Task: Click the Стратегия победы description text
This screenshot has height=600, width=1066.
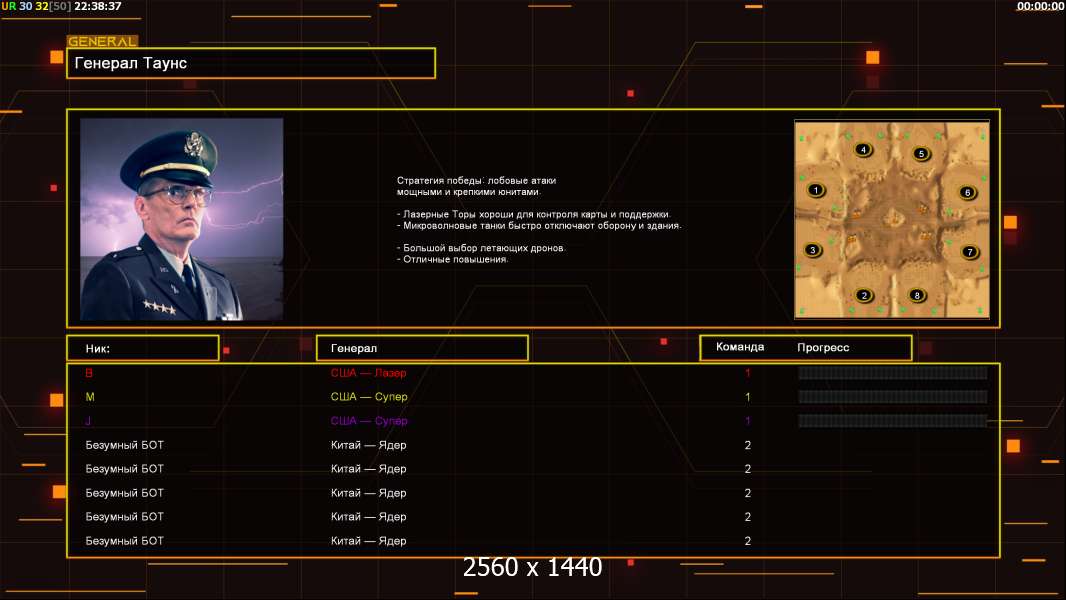Action: 477,186
